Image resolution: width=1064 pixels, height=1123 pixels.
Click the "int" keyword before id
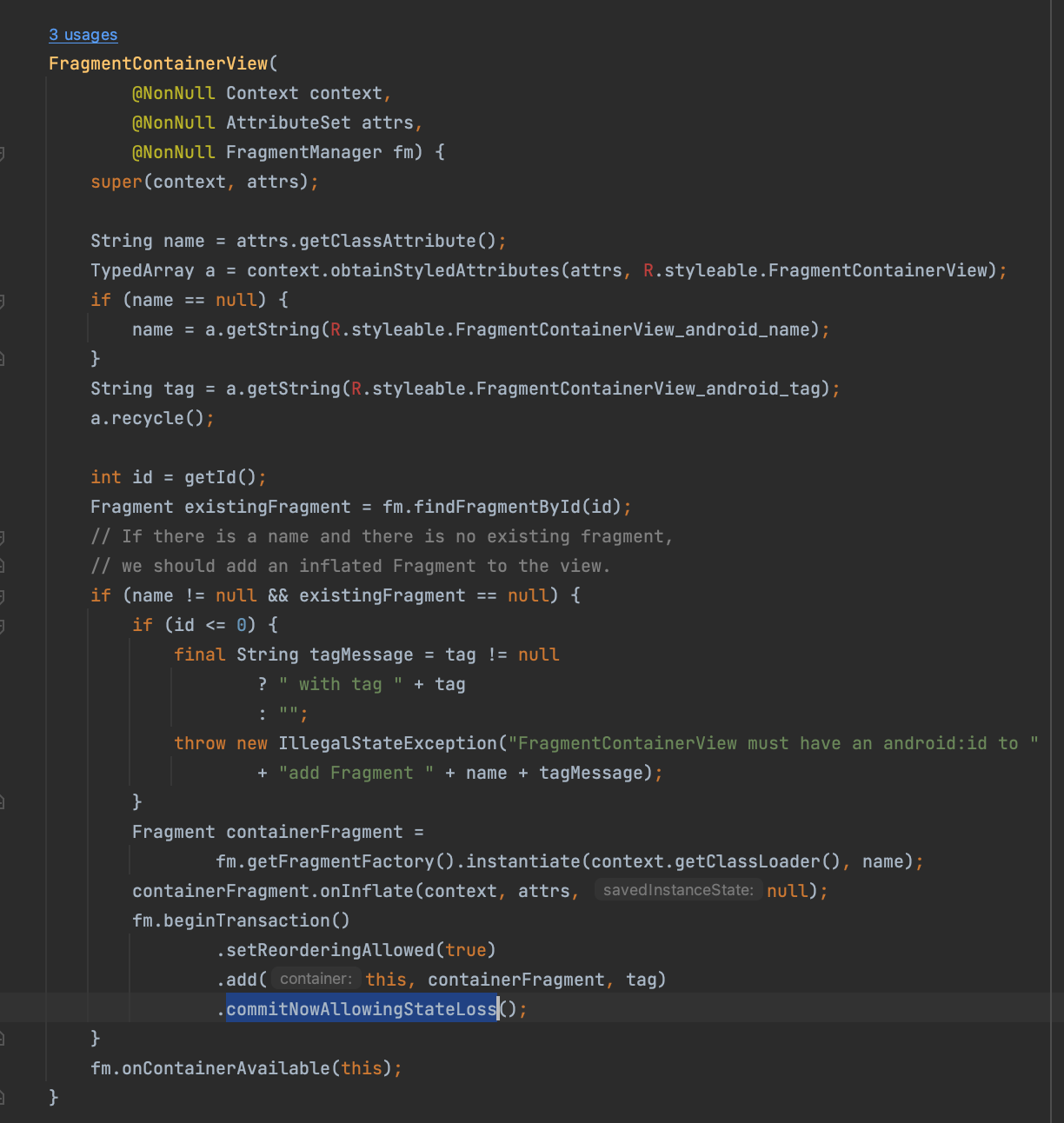pyautogui.click(x=106, y=477)
